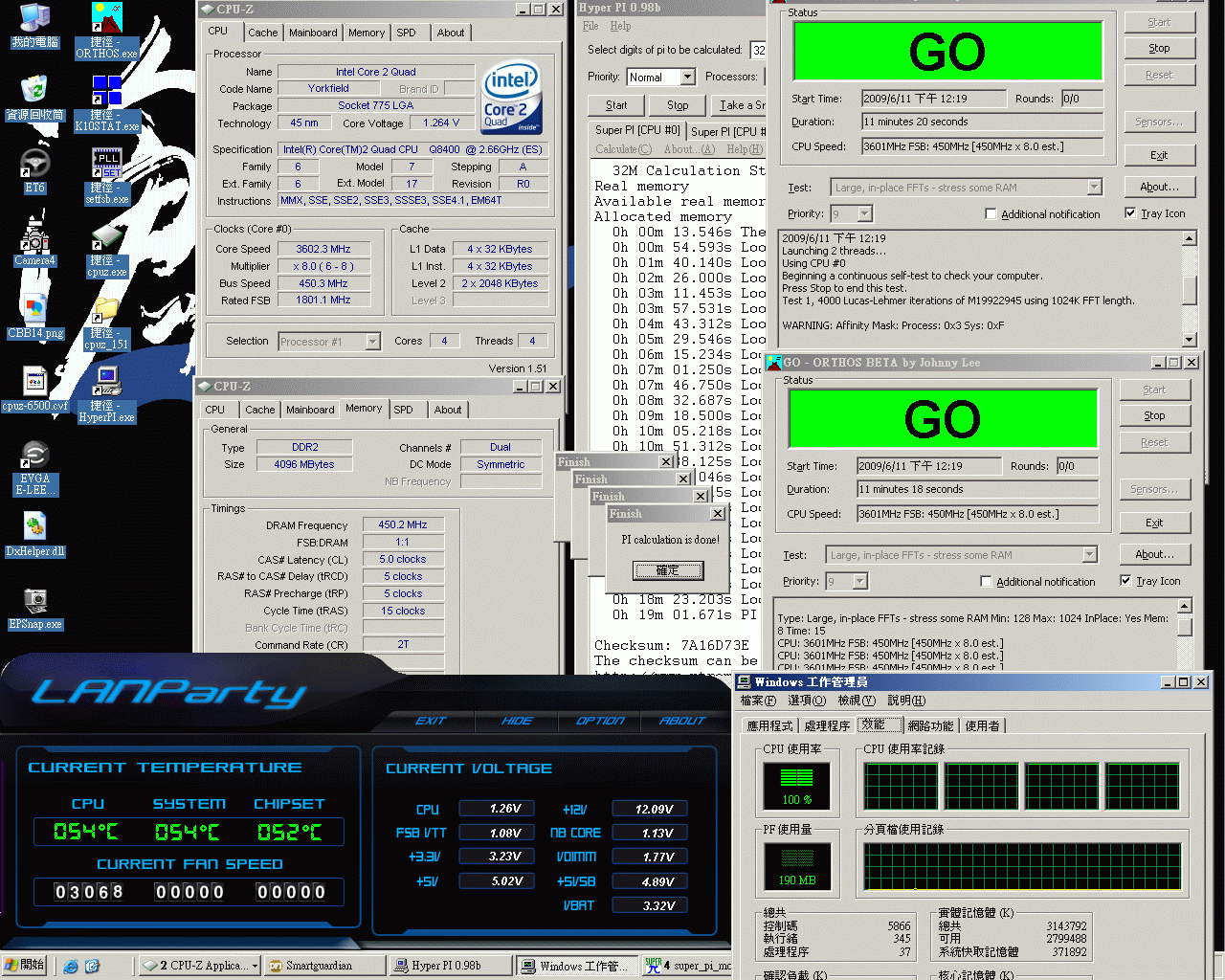This screenshot has width=1225, height=980.
Task: Click the Intel Core 2 Quad logo in CPU-Z
Action: point(512,98)
